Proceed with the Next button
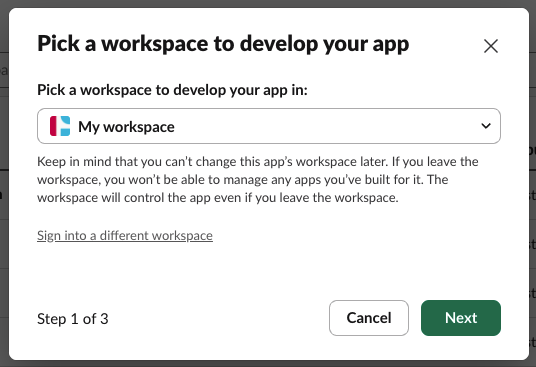This screenshot has width=536, height=367. [461, 318]
